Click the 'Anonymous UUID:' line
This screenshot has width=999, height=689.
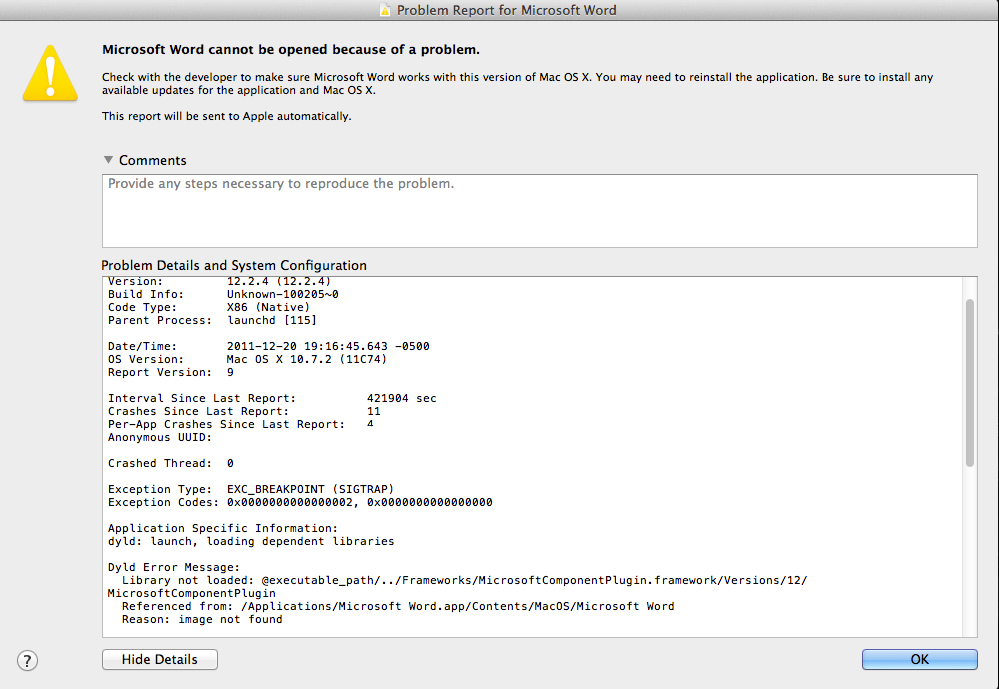160,437
